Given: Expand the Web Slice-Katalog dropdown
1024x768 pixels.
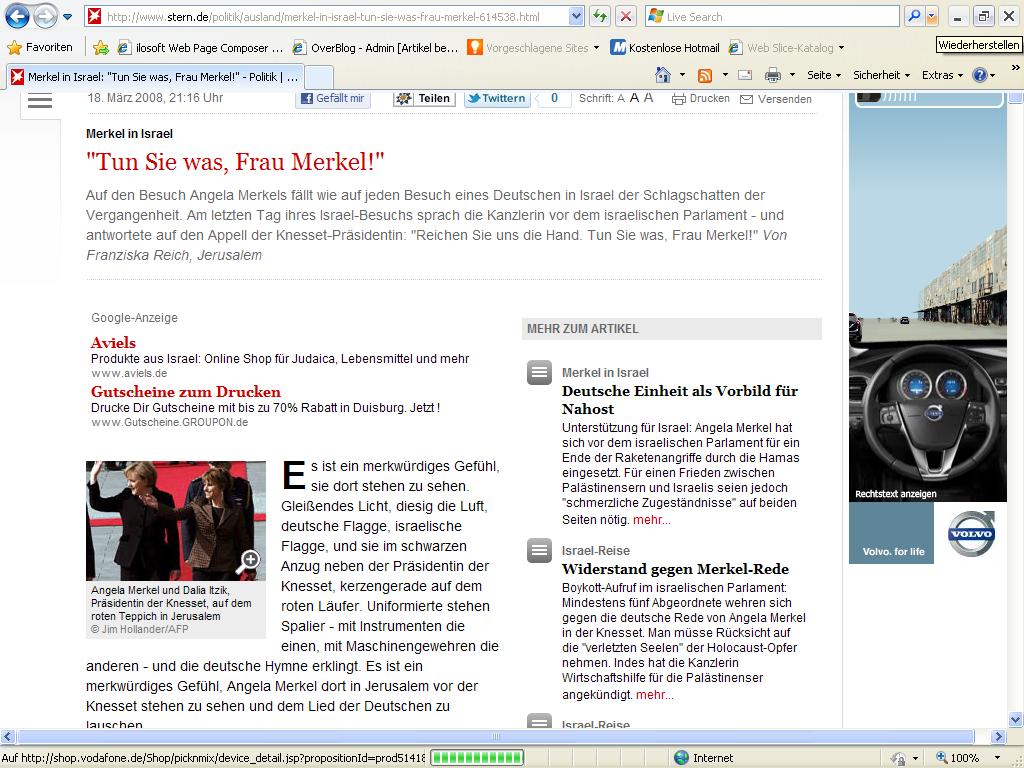Looking at the screenshot, I should click(x=841, y=48).
